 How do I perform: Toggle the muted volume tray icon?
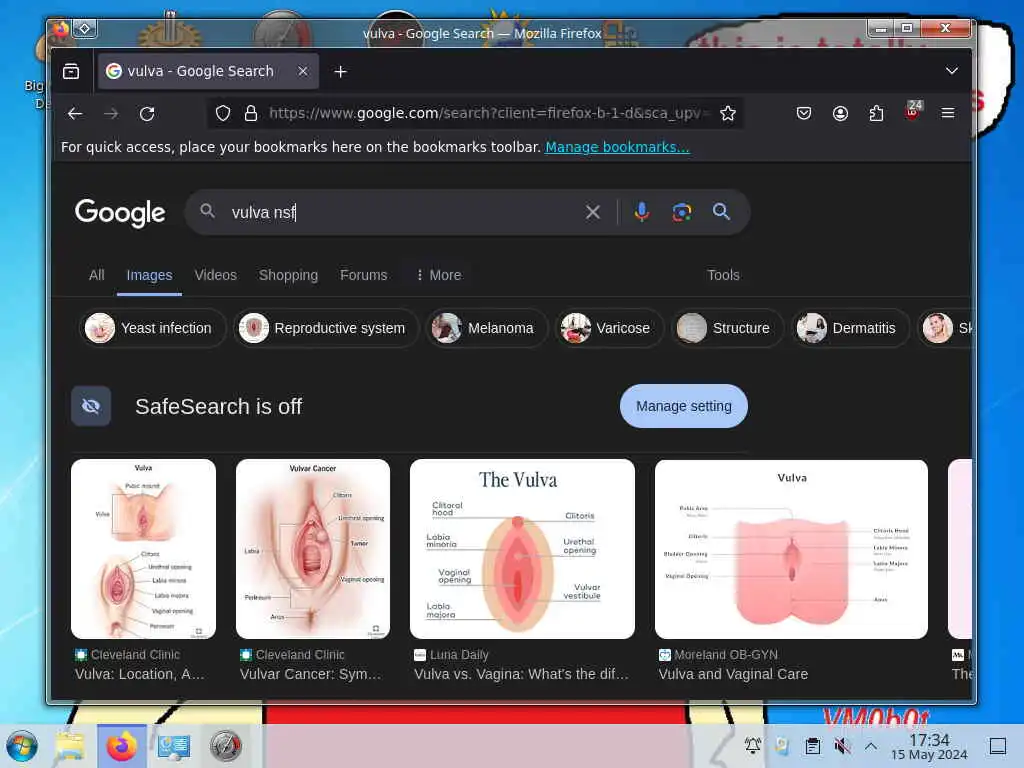(x=842, y=746)
